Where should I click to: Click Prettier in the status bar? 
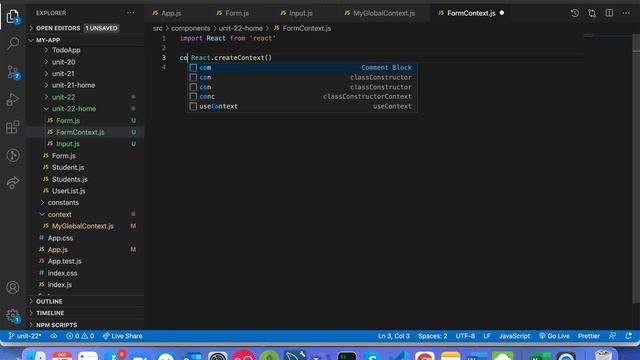coord(589,336)
